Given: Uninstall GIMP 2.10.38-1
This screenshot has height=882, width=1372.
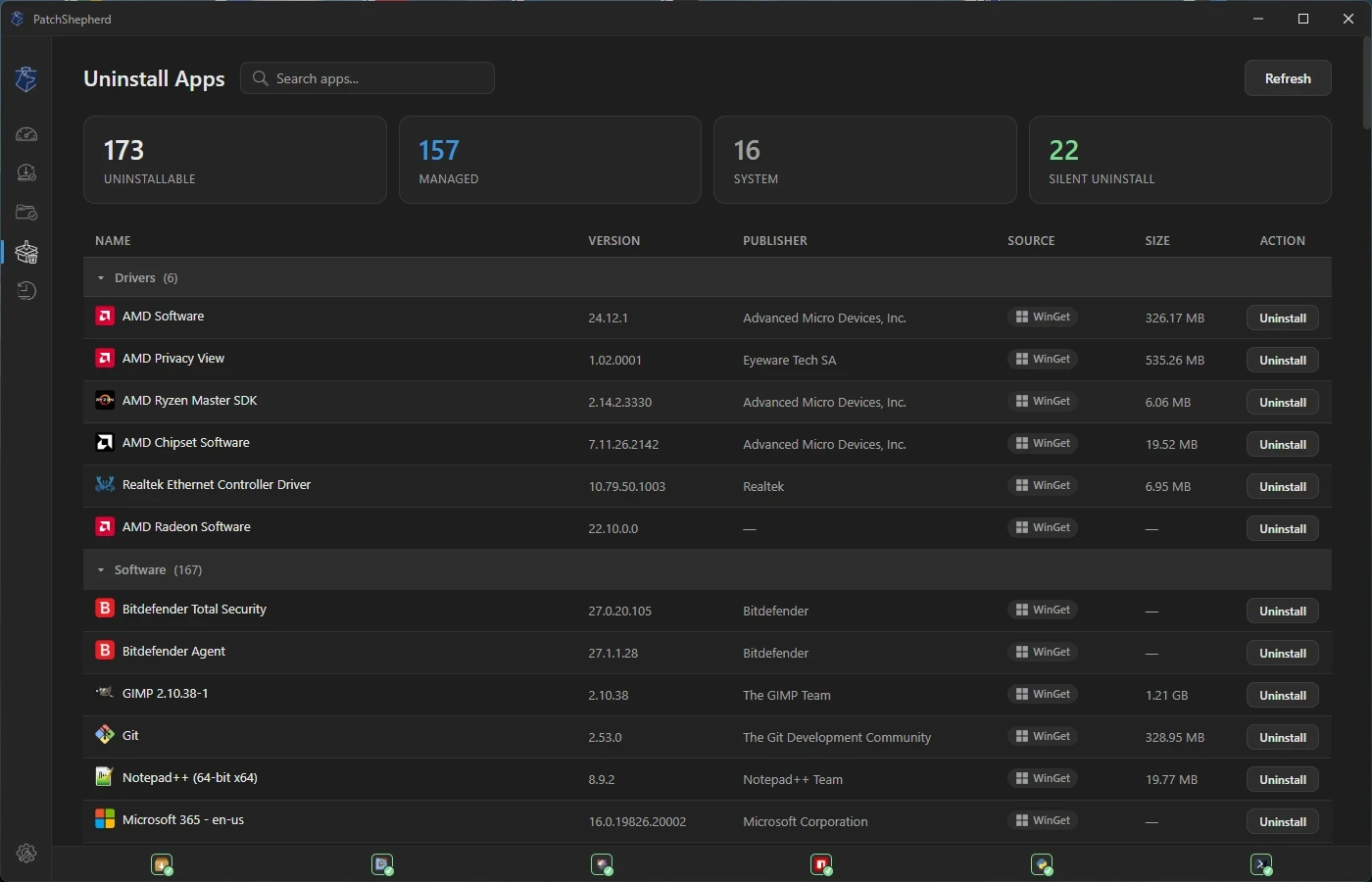Looking at the screenshot, I should tap(1283, 696).
